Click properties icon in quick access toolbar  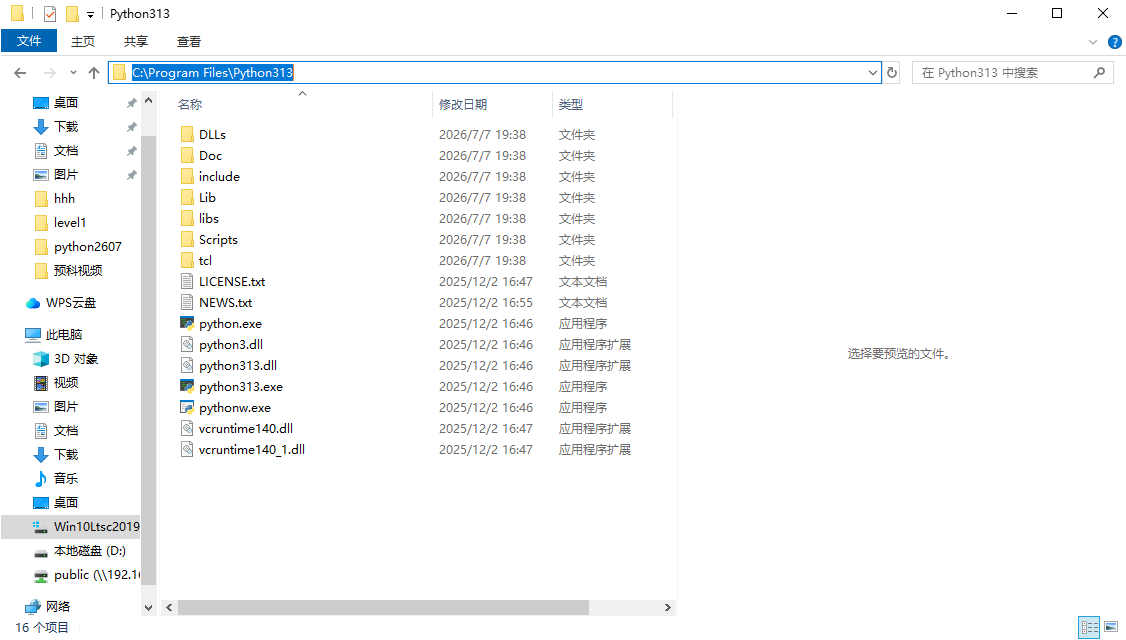(50, 14)
